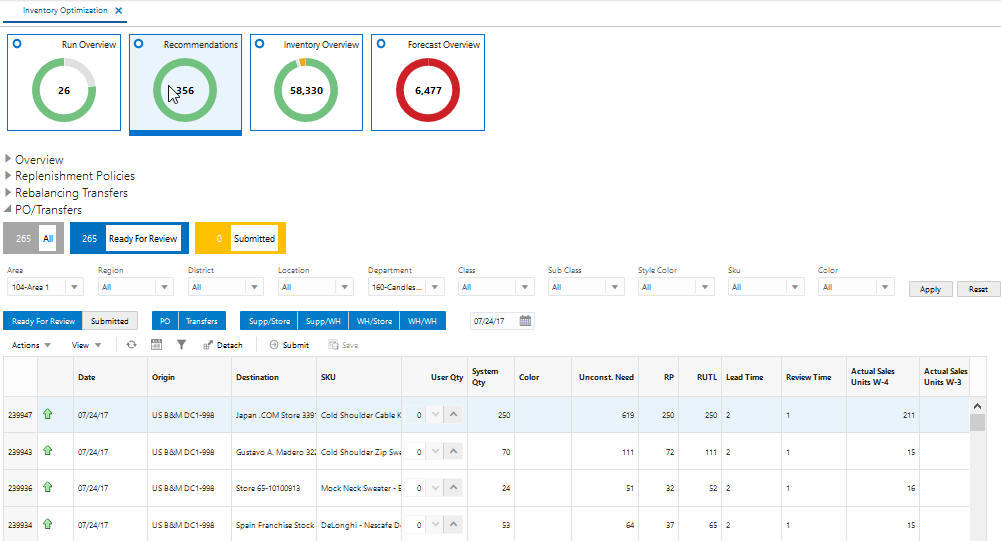Open the Sku dropdown
This screenshot has width=1001, height=541.
[x=794, y=287]
